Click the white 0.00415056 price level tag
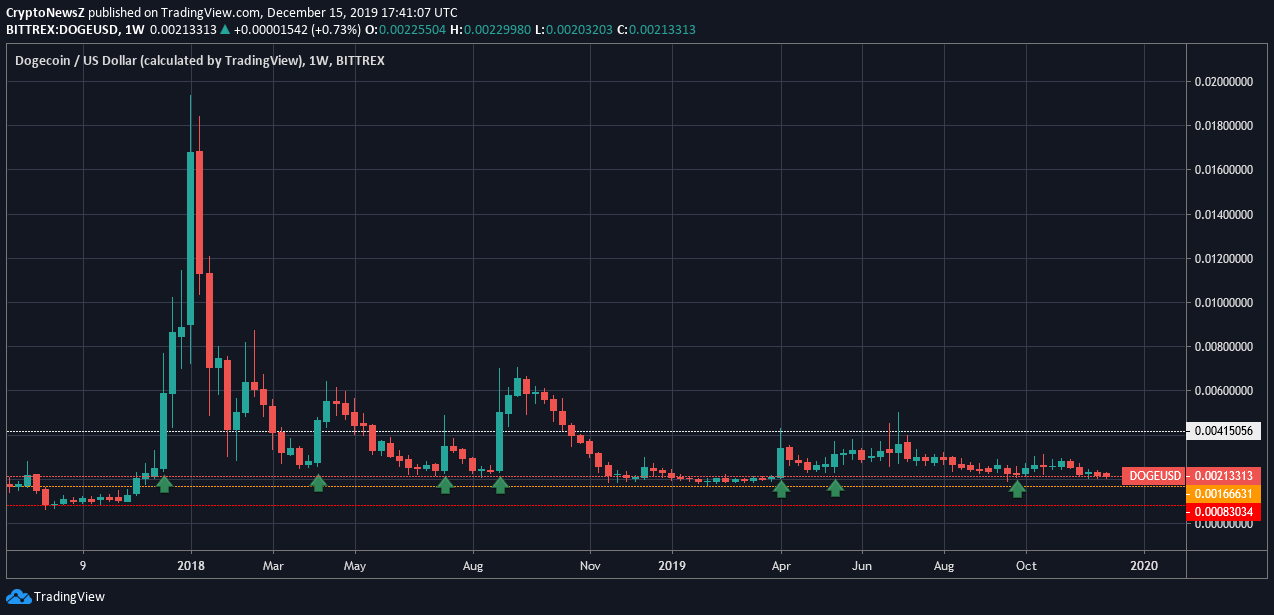 (x=1224, y=432)
